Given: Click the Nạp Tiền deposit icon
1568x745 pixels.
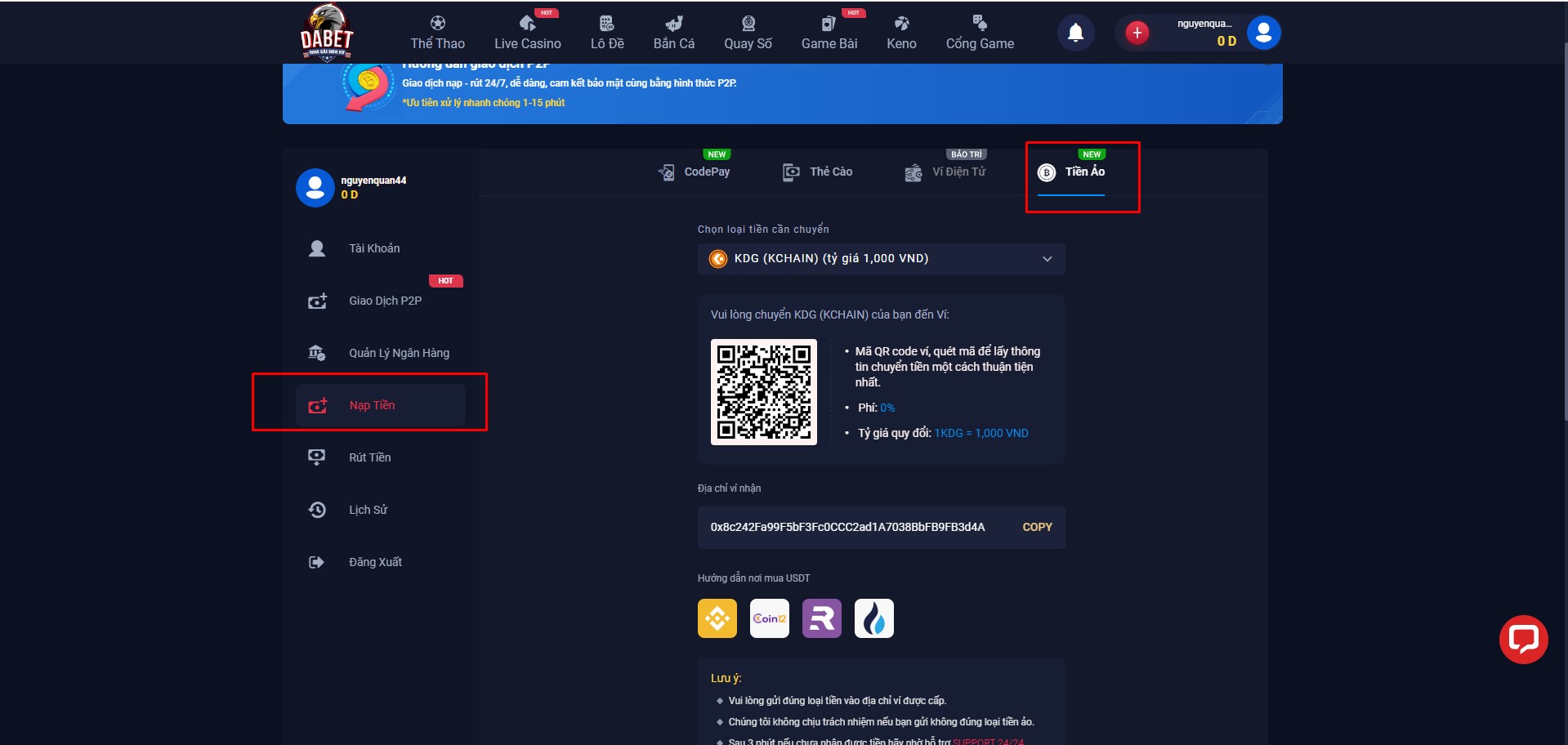Looking at the screenshot, I should pyautogui.click(x=317, y=405).
